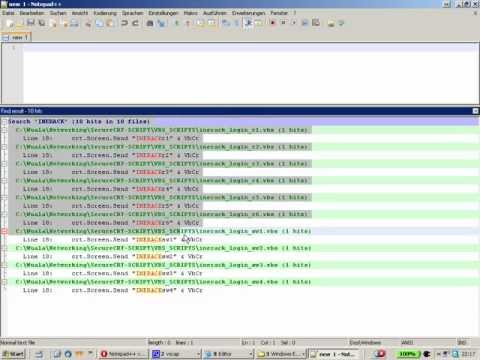Open the Datei menu

tap(8, 13)
